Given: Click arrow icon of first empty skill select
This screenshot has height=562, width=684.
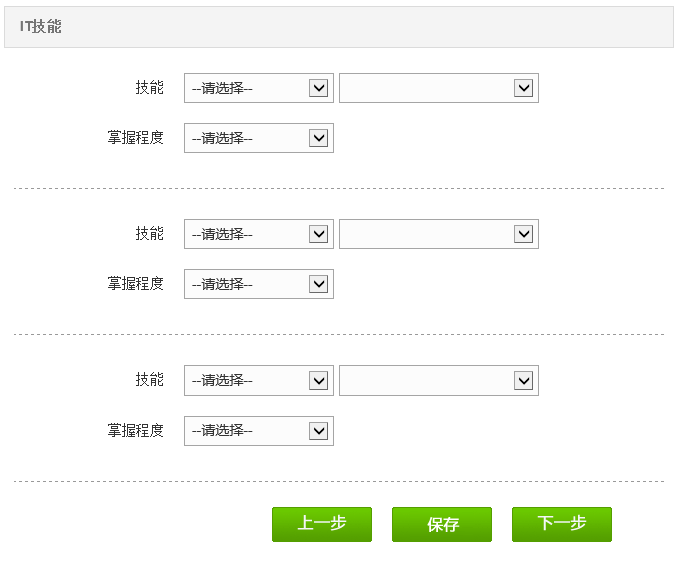Looking at the screenshot, I should click(523, 88).
